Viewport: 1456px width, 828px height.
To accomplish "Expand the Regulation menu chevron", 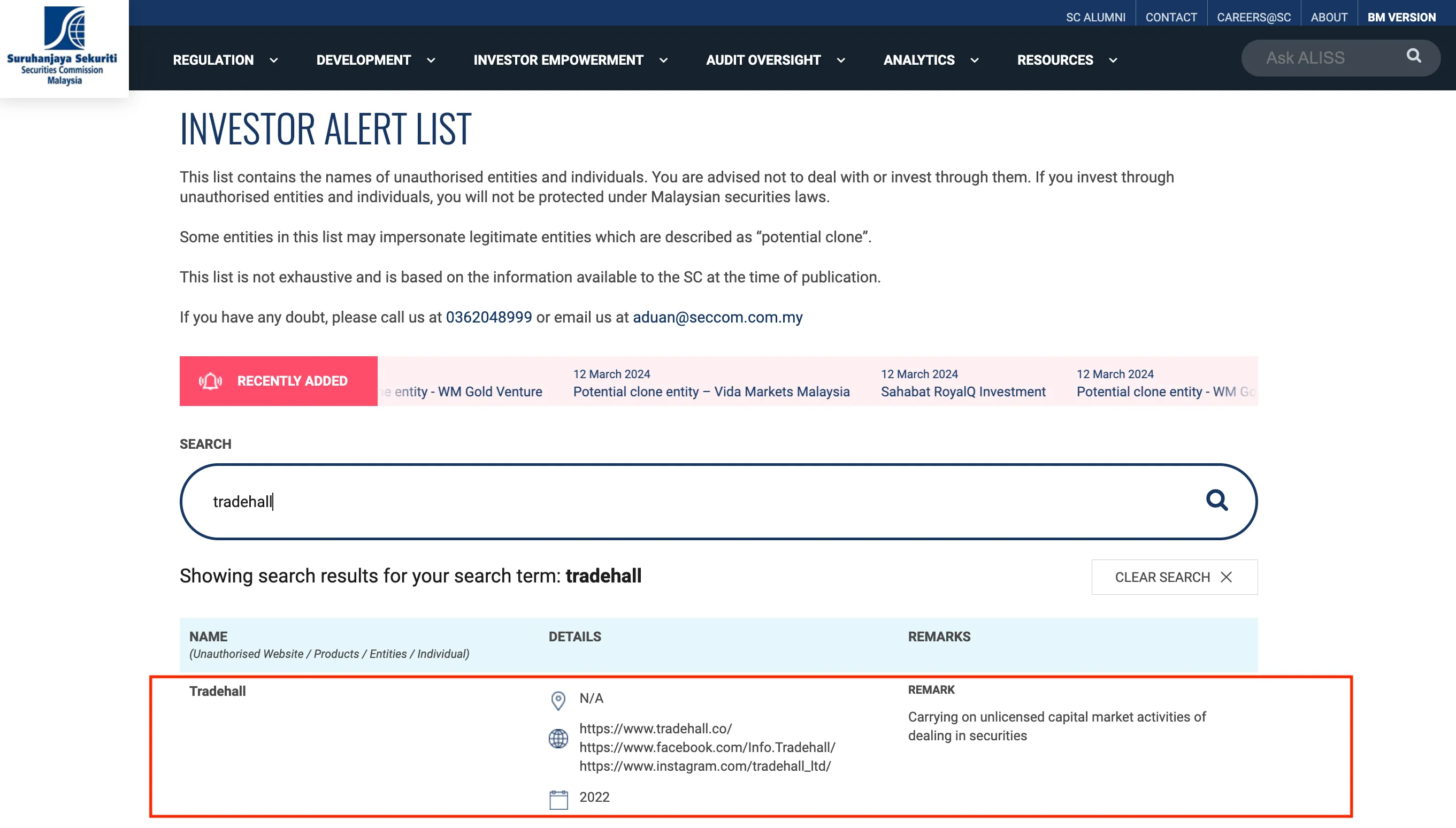I will pos(273,60).
